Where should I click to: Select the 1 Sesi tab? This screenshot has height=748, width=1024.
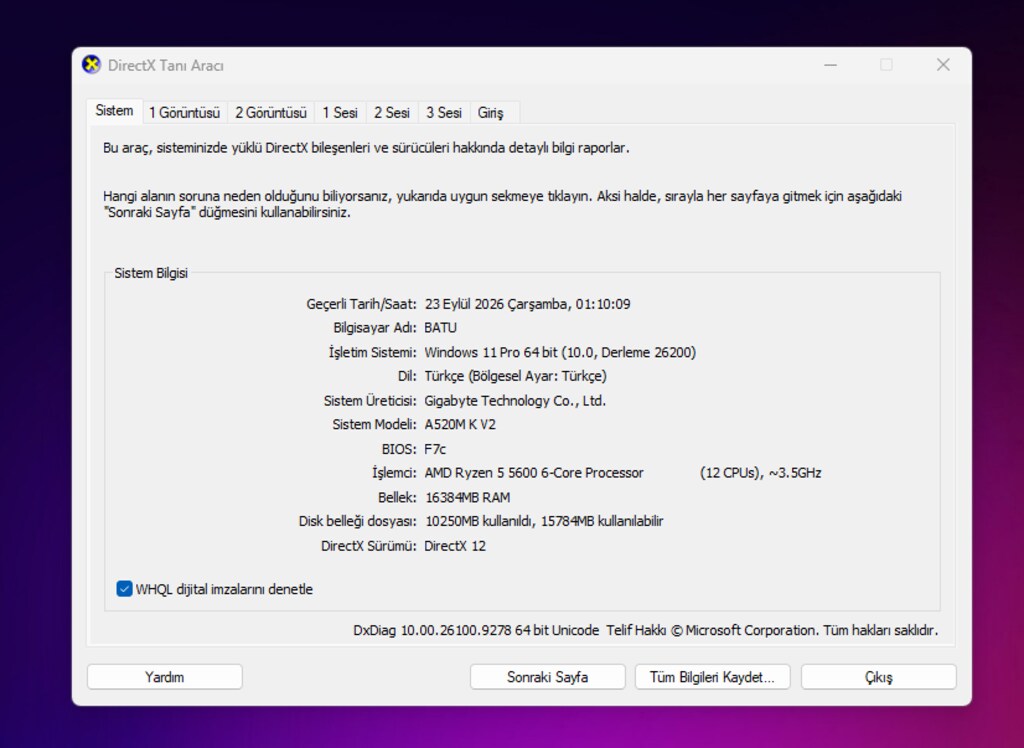click(340, 112)
